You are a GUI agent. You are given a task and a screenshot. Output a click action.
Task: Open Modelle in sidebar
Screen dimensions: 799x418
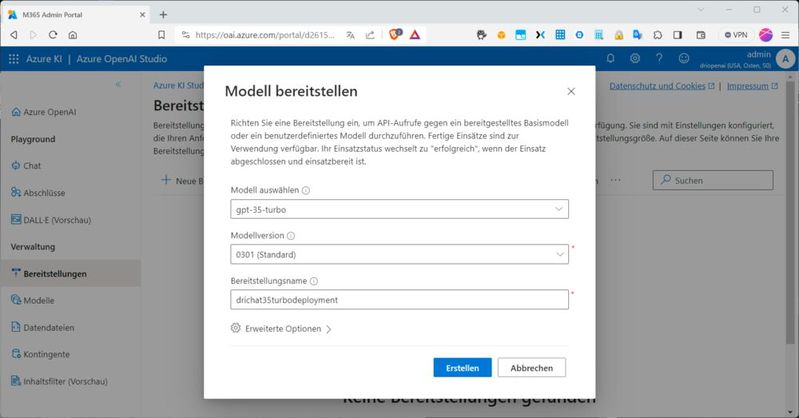(33, 300)
